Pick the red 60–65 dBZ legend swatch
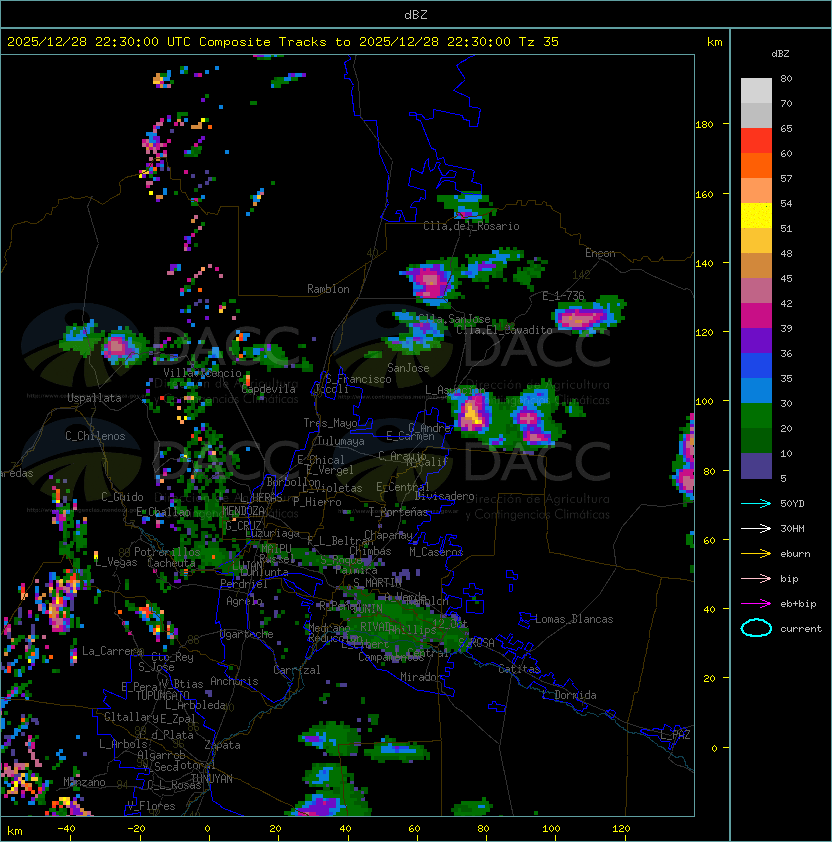The width and height of the screenshot is (832, 842). (x=756, y=141)
